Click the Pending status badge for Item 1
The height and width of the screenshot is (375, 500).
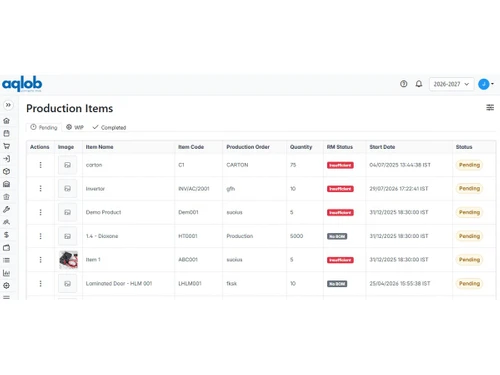469,260
